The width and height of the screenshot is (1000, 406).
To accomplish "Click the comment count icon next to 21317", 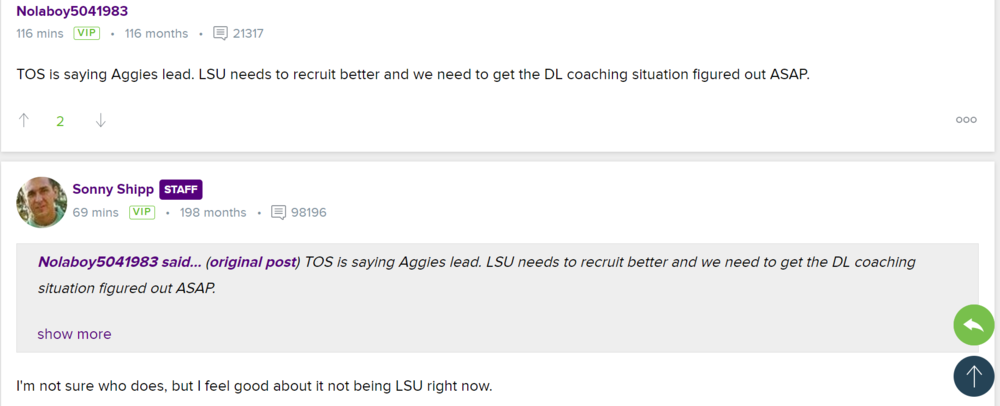I will 220,33.
